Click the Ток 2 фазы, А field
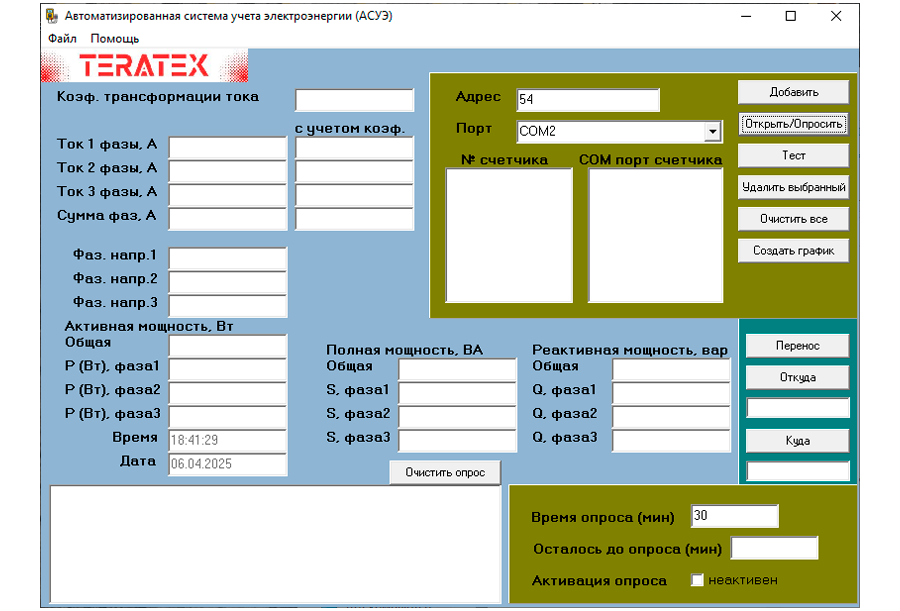This screenshot has width=900, height=611. click(228, 171)
